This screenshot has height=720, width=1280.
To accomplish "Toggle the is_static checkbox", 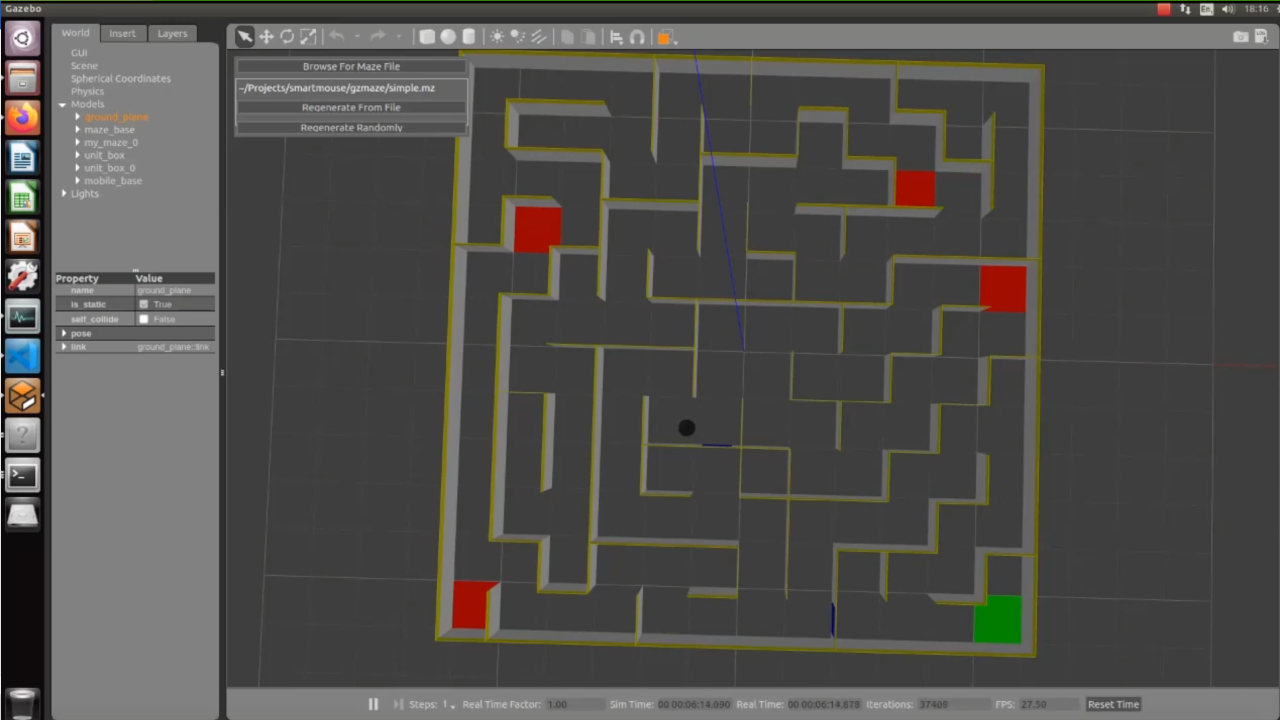I will pyautogui.click(x=144, y=304).
